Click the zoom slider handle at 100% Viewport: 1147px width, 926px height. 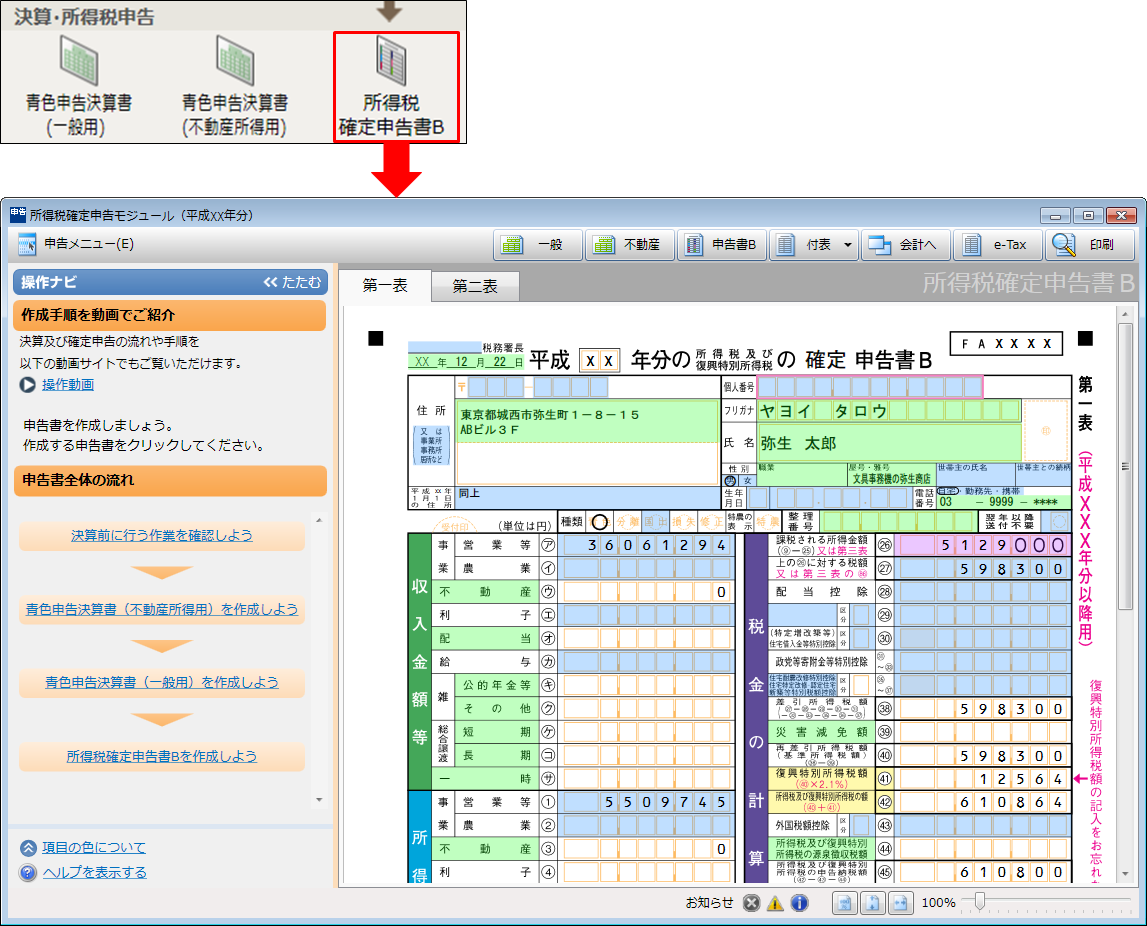[x=979, y=902]
